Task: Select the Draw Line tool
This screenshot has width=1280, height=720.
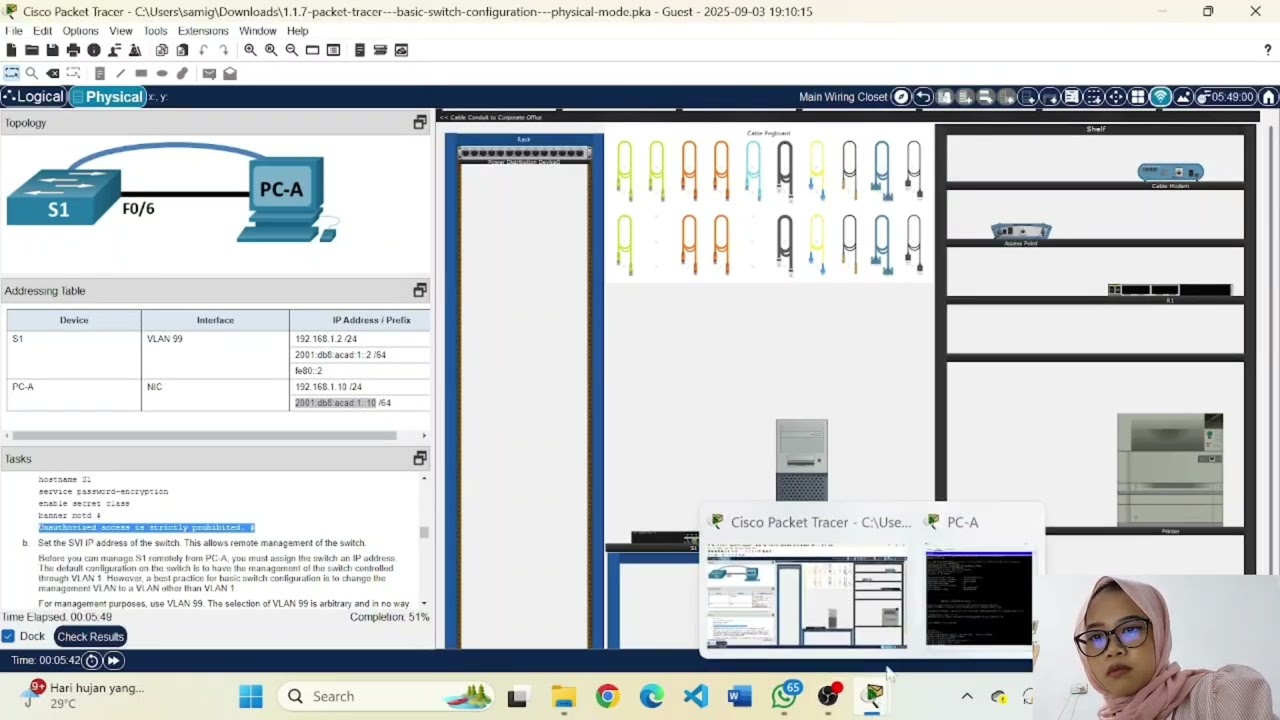Action: [x=121, y=73]
